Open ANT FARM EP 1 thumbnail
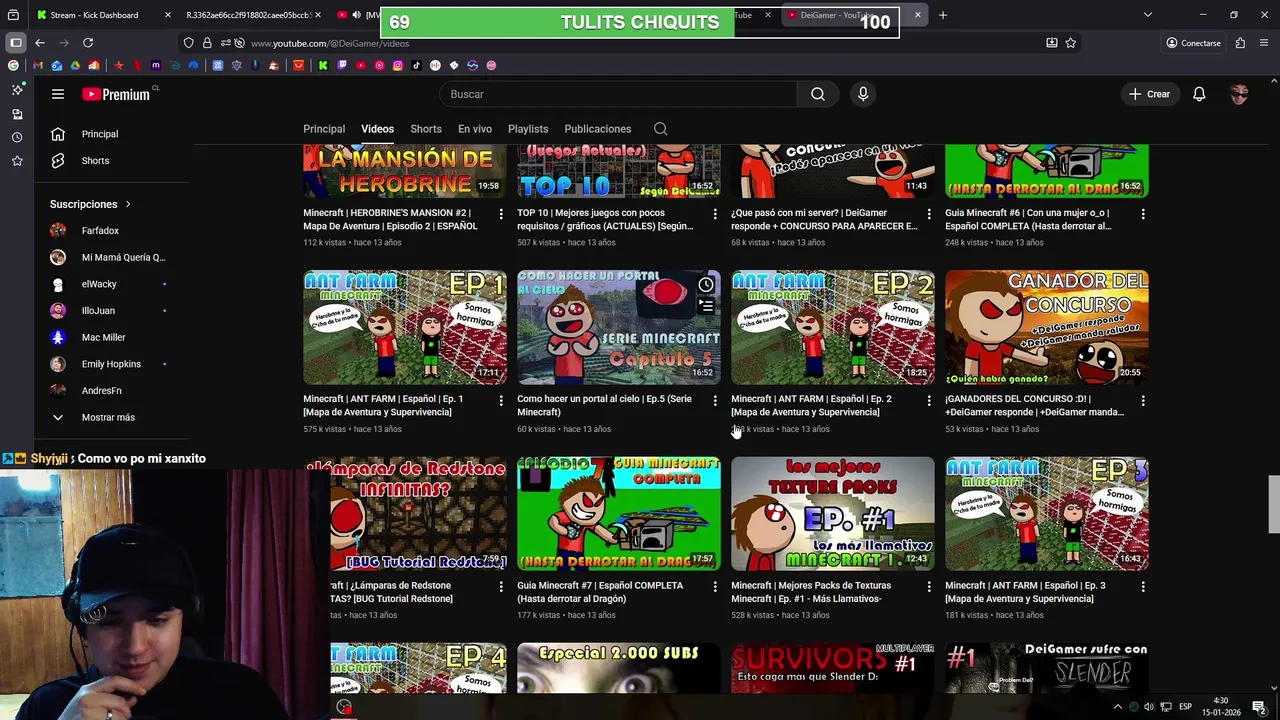Image resolution: width=1280 pixels, height=720 pixels. click(x=405, y=327)
